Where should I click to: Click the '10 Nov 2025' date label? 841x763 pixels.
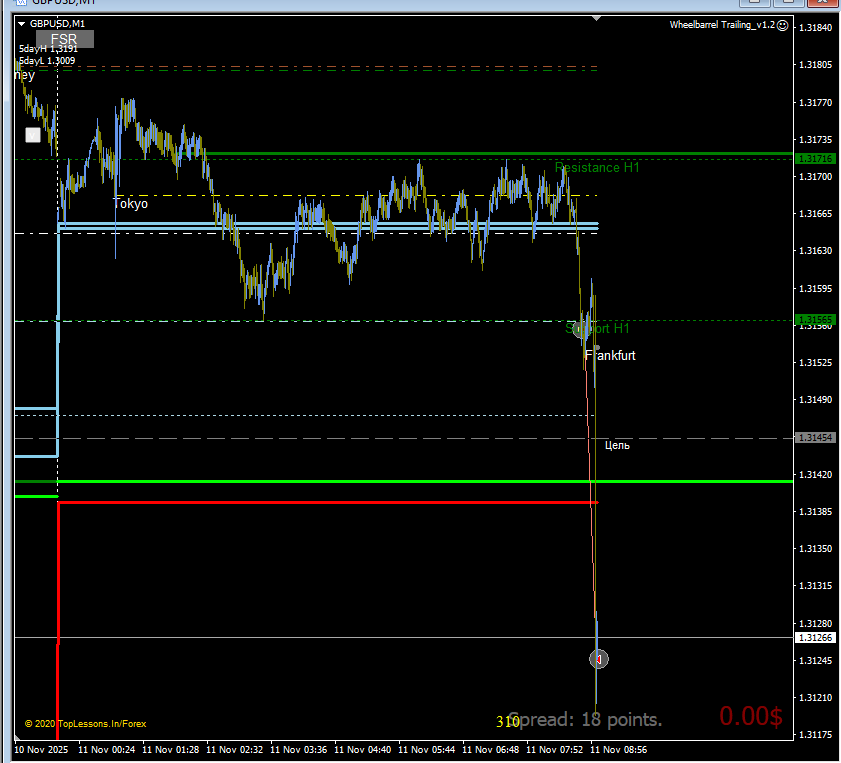[41, 750]
